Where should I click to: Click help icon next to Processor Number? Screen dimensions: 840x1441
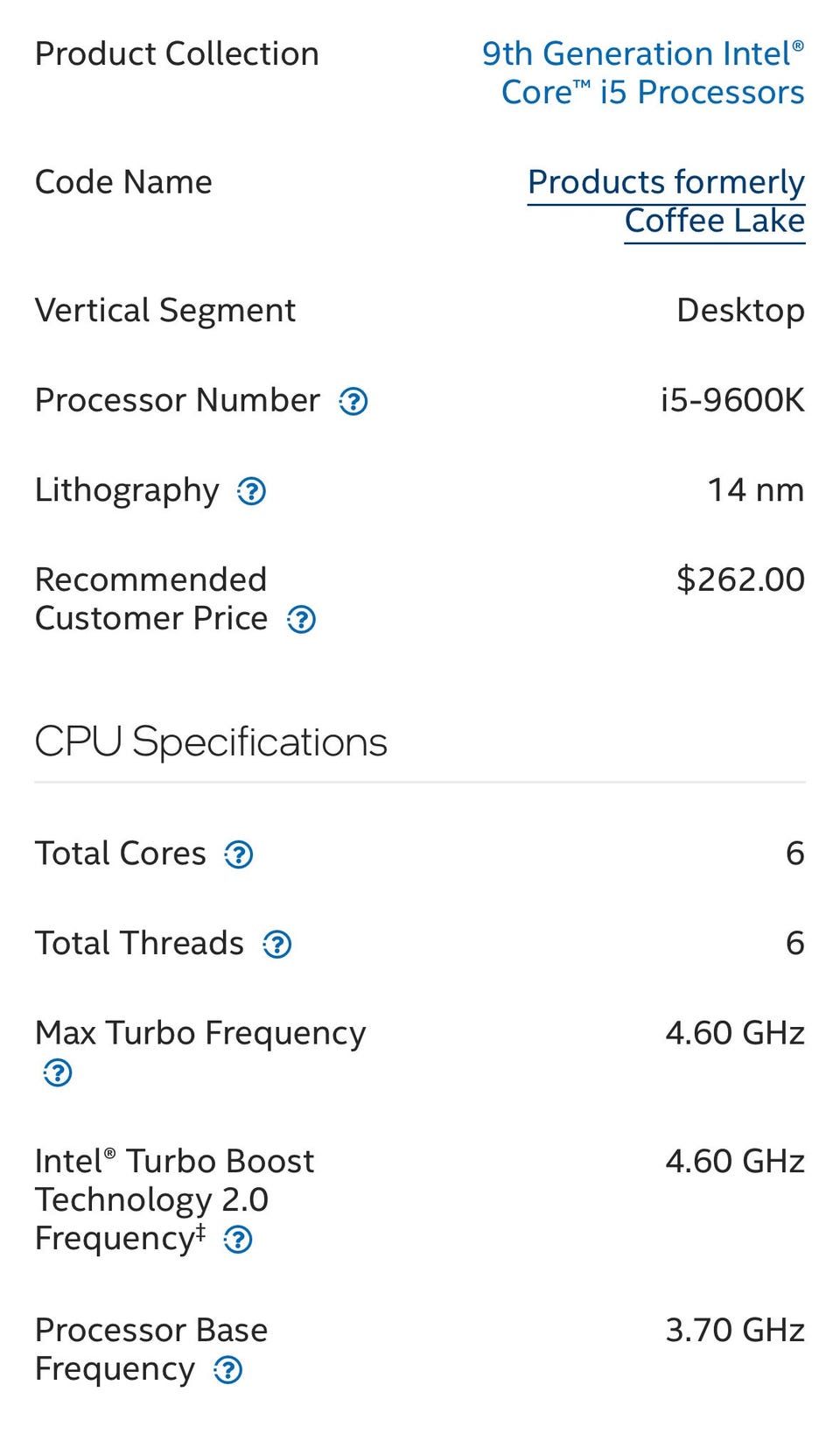point(353,402)
